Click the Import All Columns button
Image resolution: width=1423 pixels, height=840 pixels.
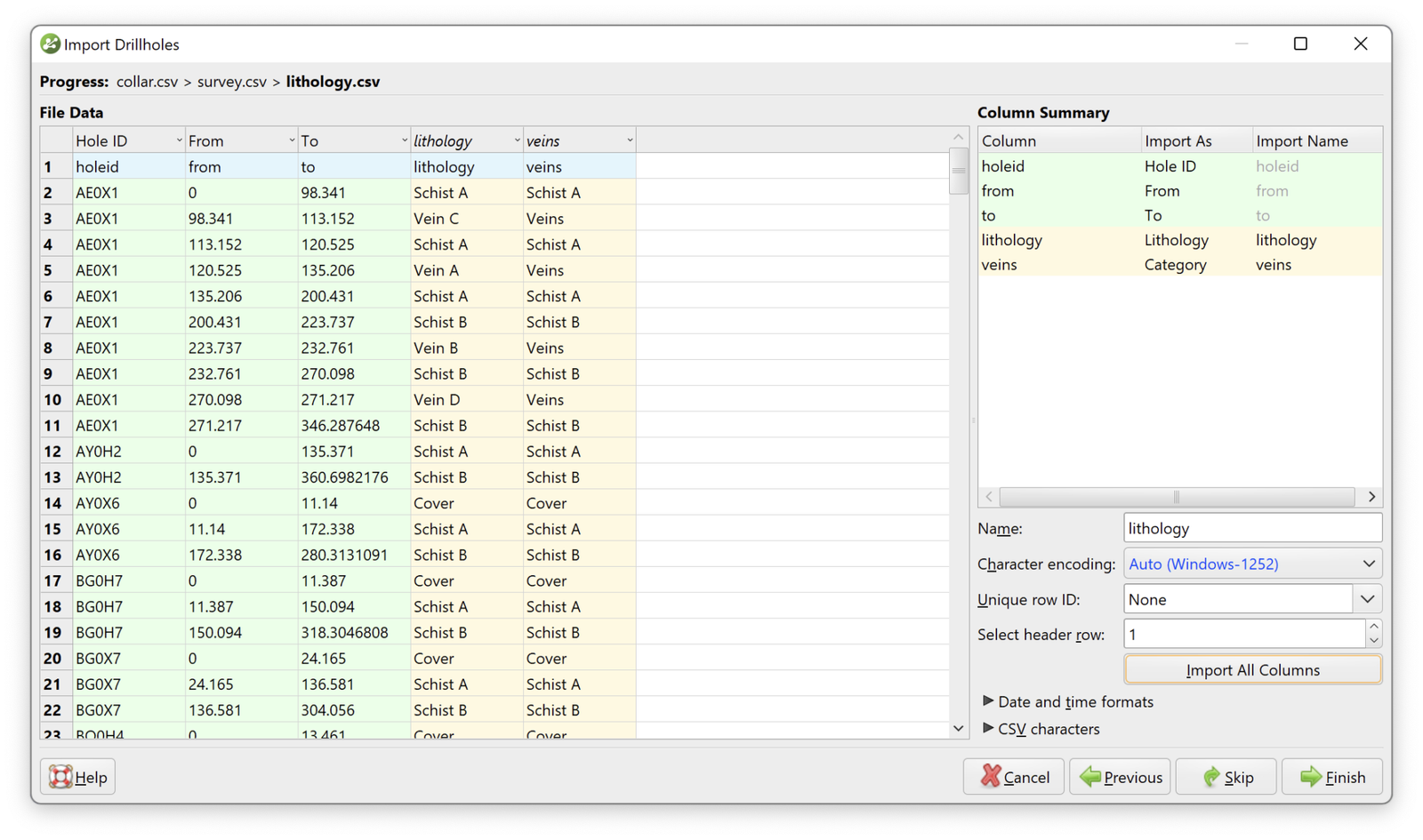click(1251, 669)
